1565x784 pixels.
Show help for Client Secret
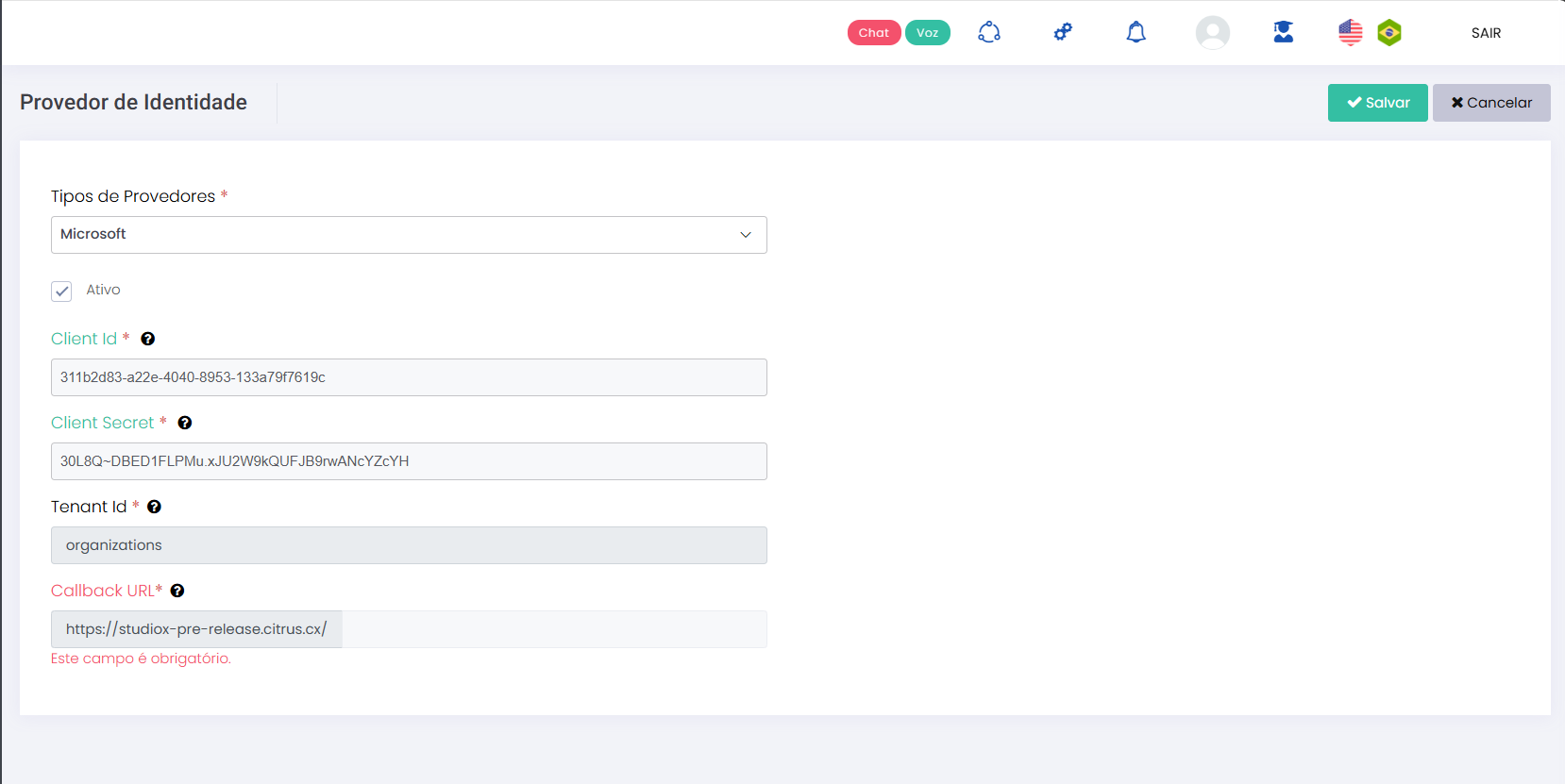click(x=185, y=423)
